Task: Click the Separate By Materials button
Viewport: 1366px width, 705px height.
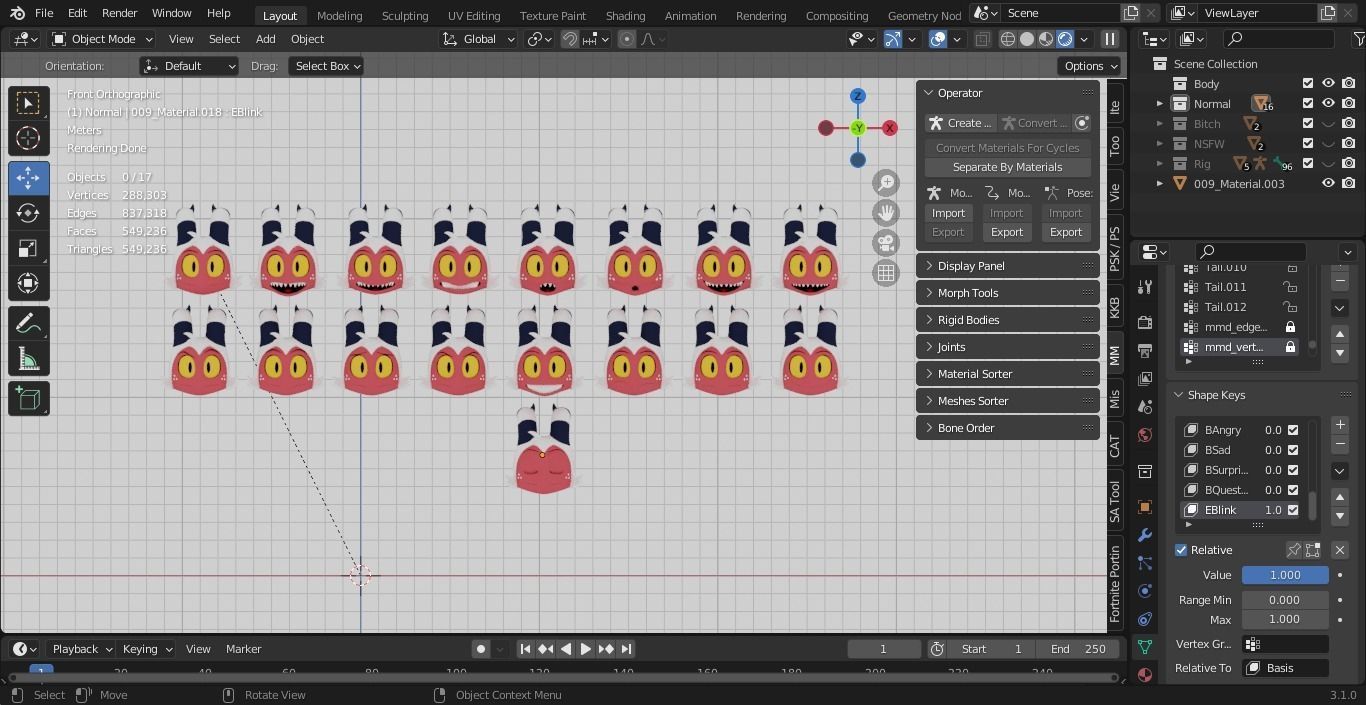Action: point(1007,167)
